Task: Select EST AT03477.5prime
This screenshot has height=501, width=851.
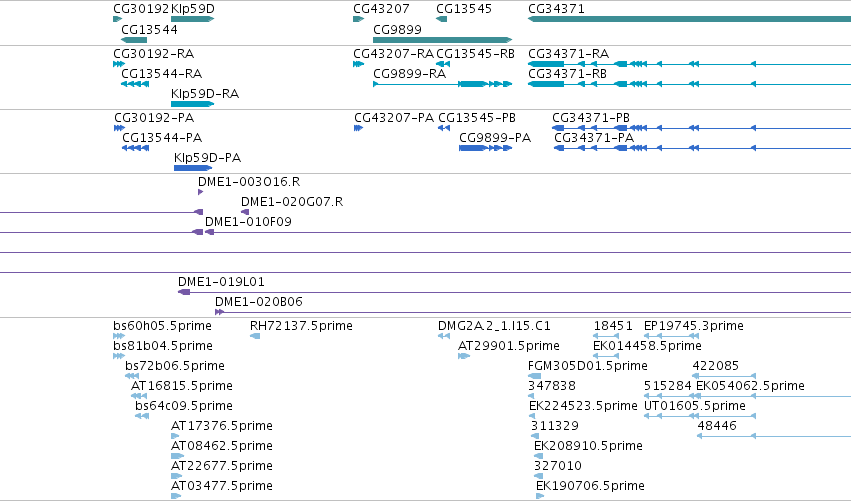Action: tap(222, 486)
